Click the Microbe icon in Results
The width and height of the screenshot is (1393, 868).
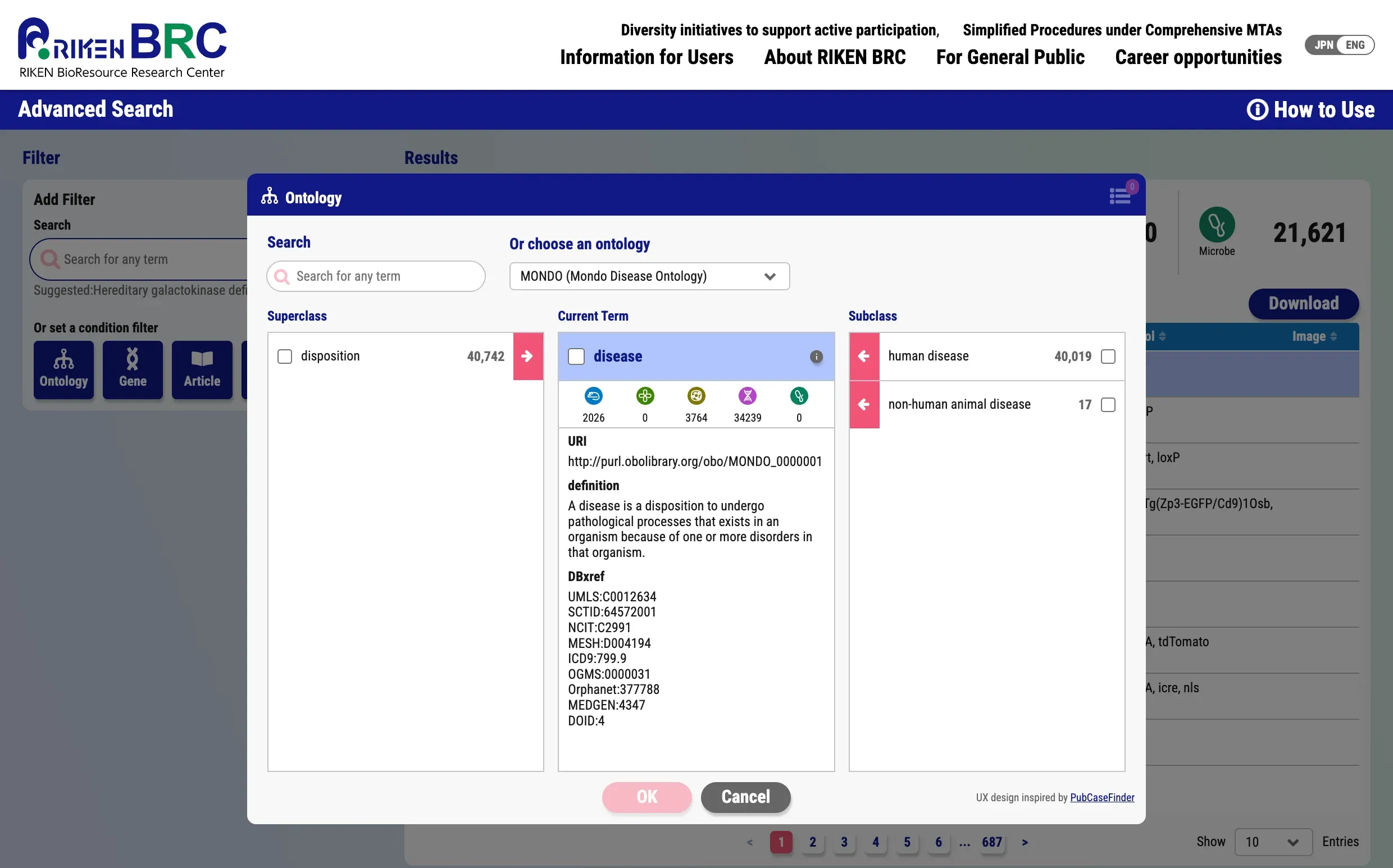pos(1216,225)
